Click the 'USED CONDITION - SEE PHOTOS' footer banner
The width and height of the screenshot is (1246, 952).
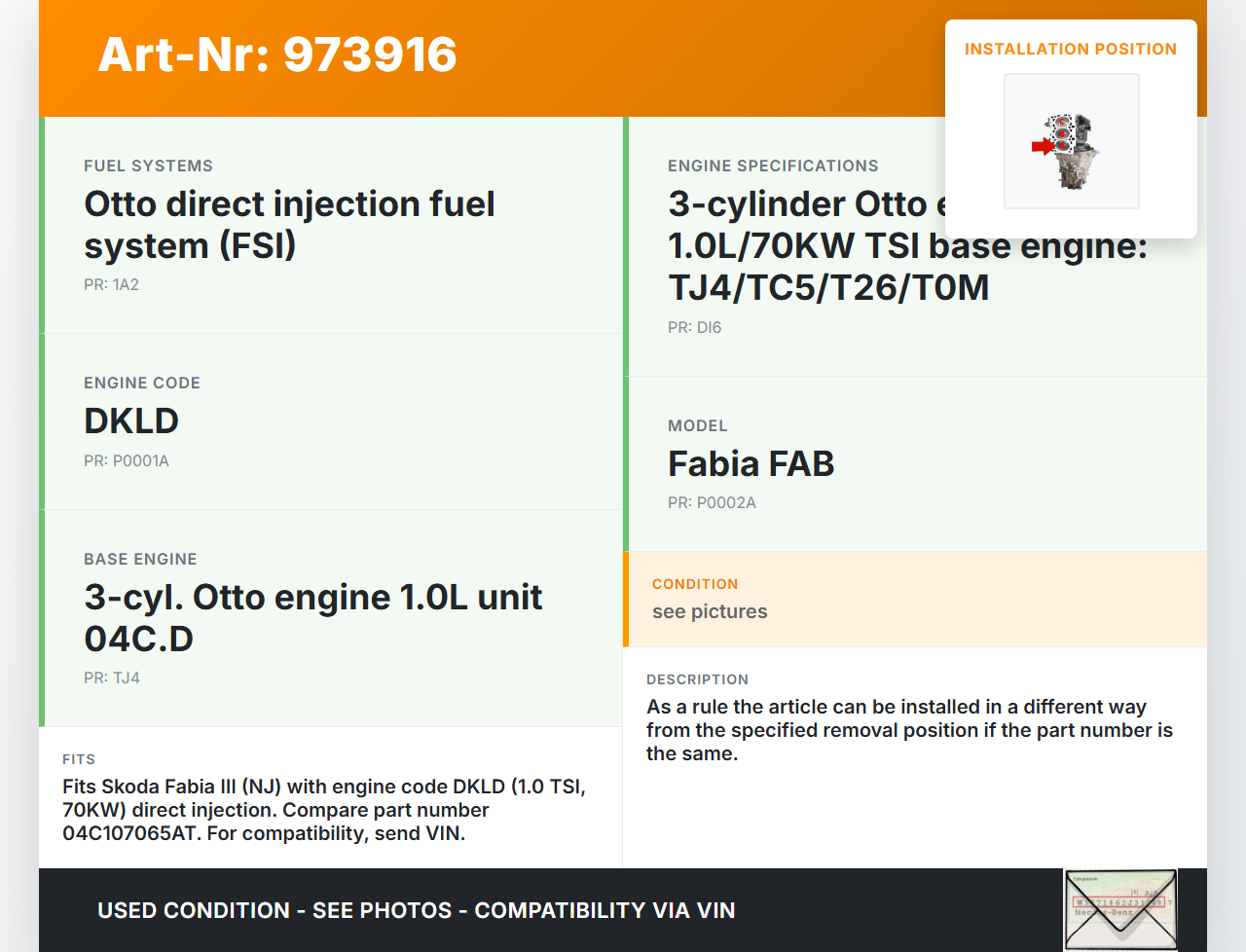pyautogui.click(x=416, y=910)
